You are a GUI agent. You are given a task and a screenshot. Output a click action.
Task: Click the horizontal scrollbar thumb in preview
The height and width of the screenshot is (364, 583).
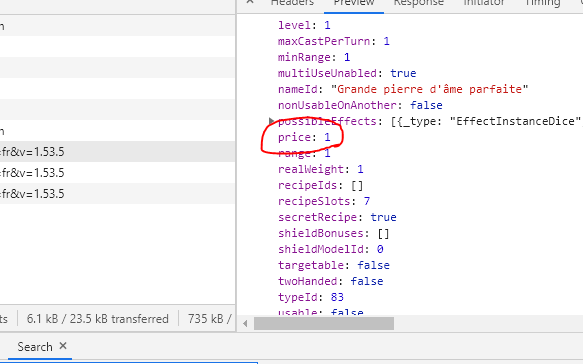[324, 323]
